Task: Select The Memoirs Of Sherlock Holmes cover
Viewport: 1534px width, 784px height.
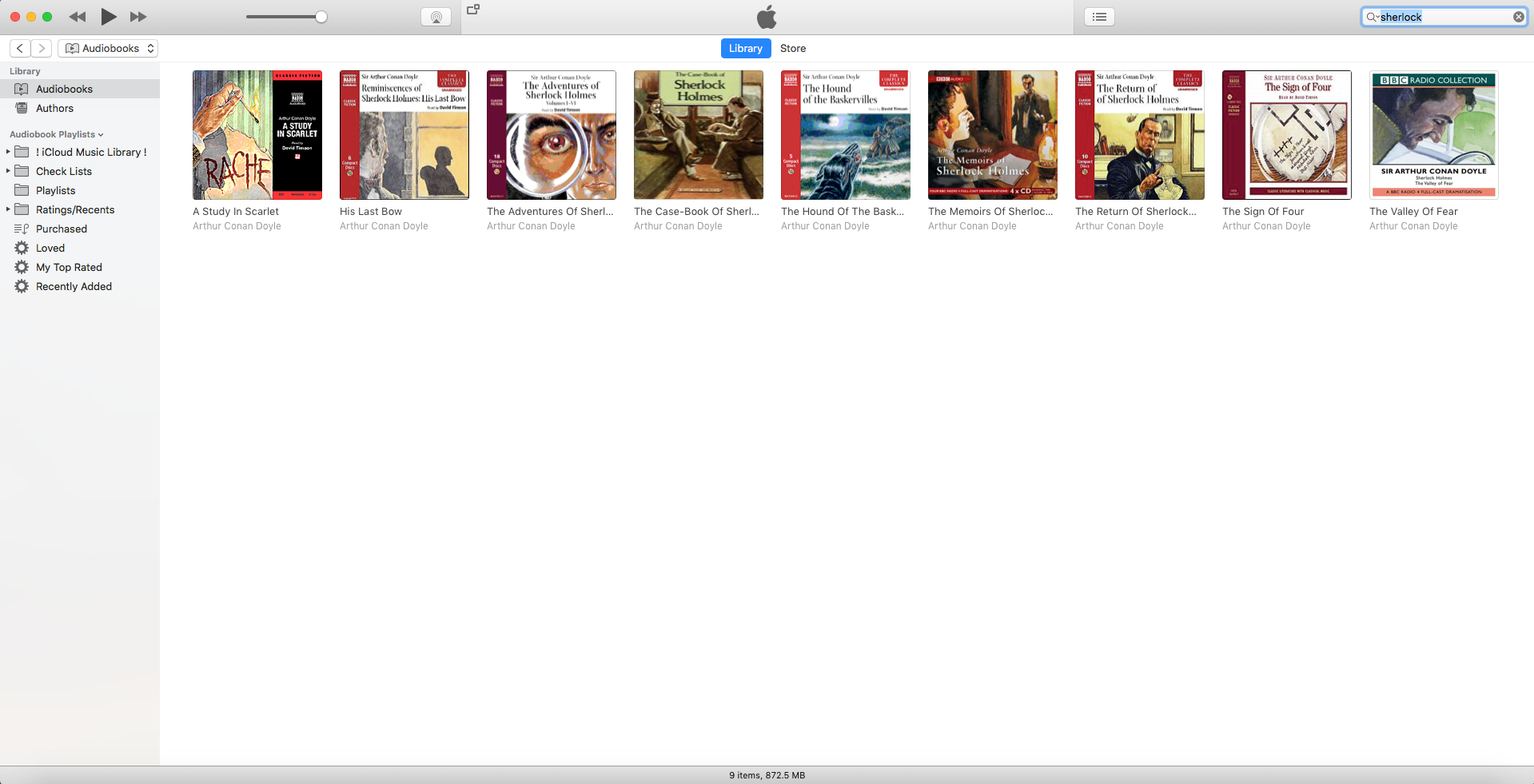Action: 993,135
